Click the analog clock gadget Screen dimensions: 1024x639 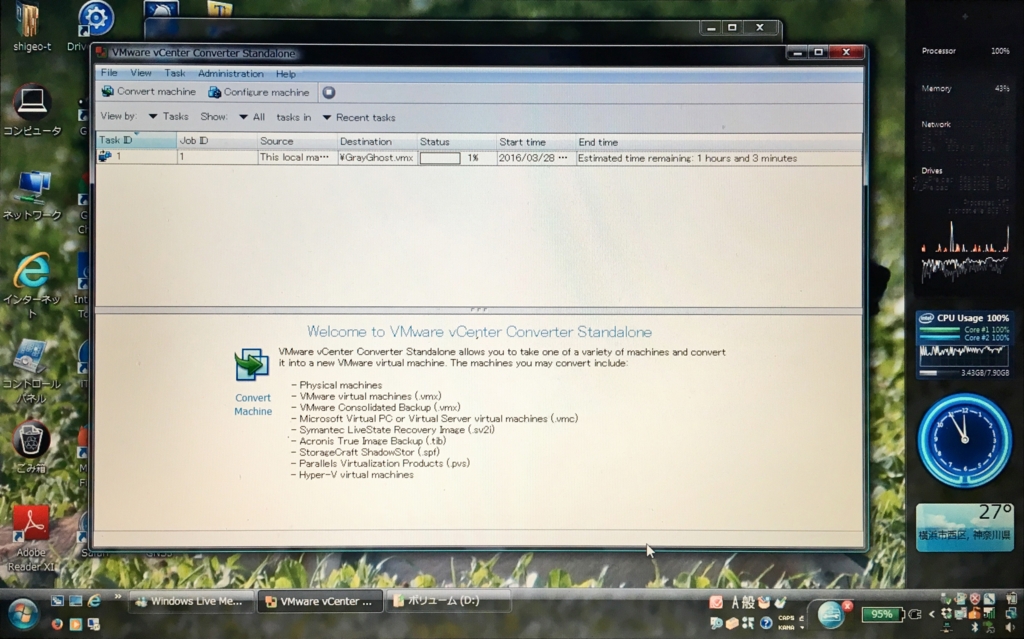[965, 439]
